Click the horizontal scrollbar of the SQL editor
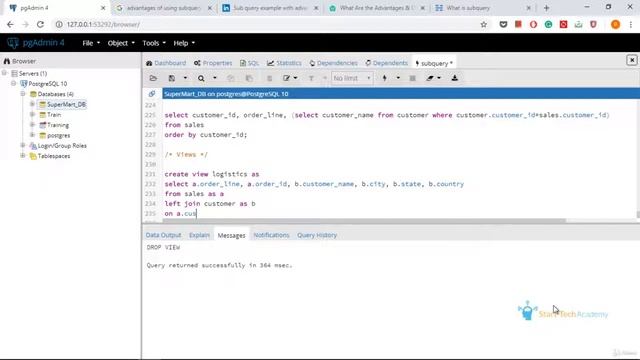Image resolution: width=640 pixels, height=360 pixels. pos(364,221)
